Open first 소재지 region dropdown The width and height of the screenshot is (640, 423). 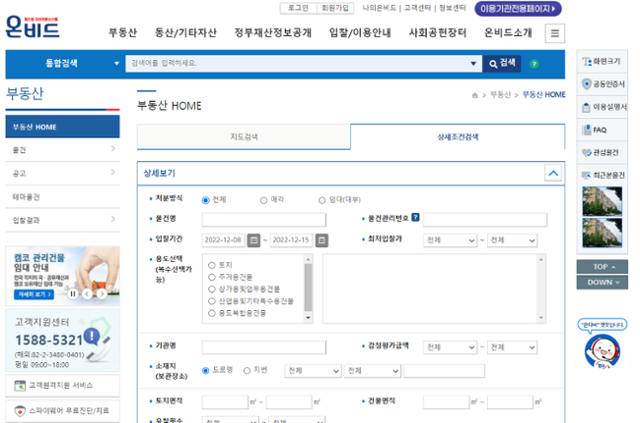pos(313,371)
